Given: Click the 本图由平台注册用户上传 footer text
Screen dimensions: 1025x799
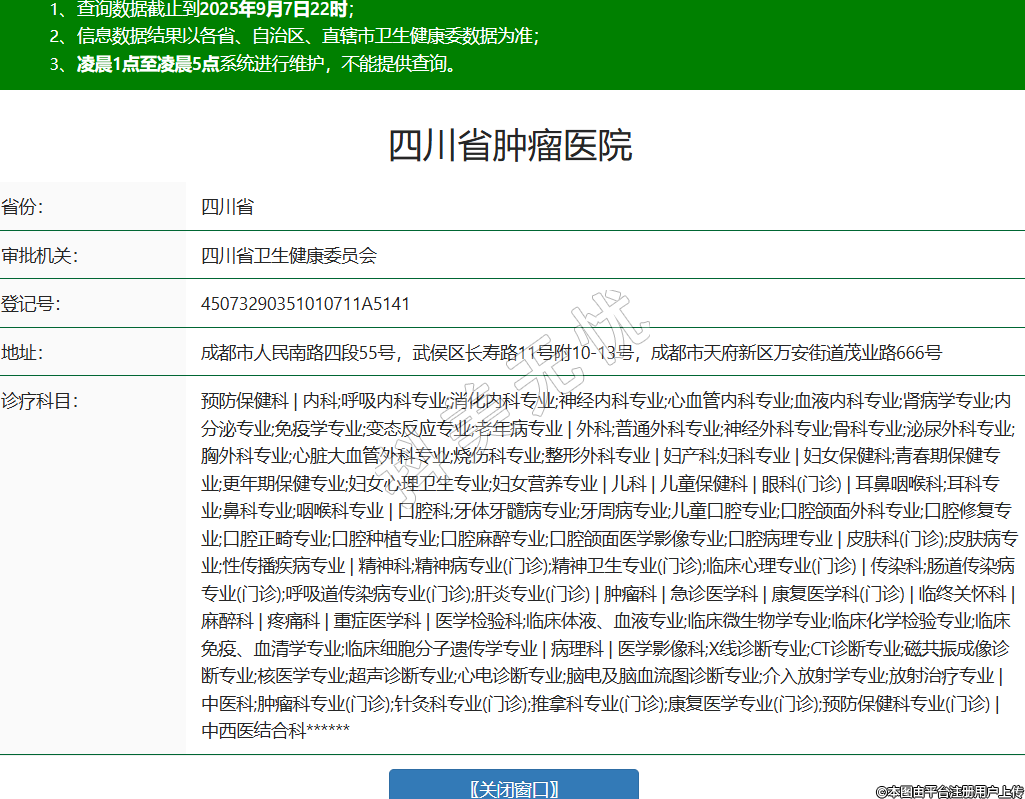Looking at the screenshot, I should [x=949, y=791].
